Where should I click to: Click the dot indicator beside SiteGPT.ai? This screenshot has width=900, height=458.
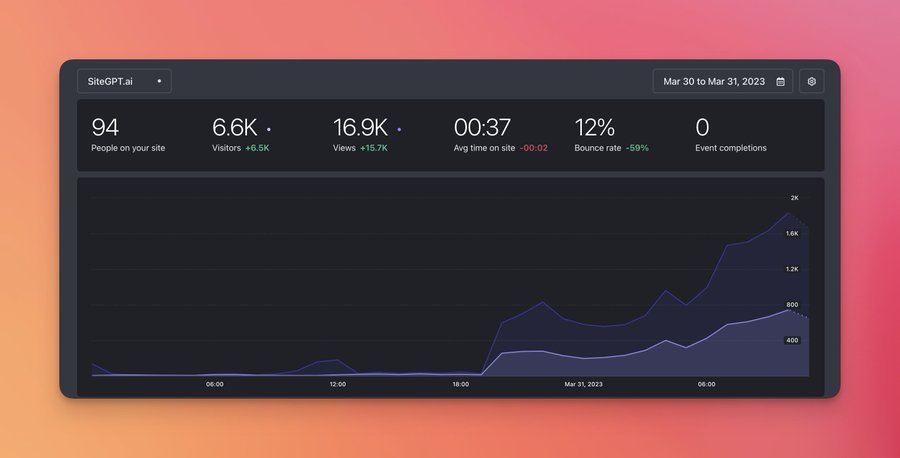pyautogui.click(x=159, y=81)
